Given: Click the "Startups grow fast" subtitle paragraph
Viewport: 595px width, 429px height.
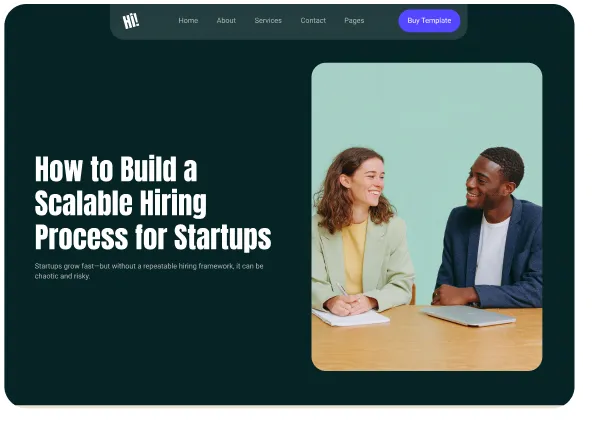Looking at the screenshot, I should [149, 271].
